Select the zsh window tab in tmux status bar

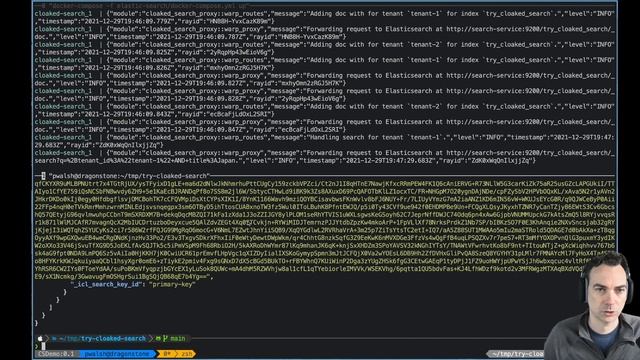[x=187, y=354]
